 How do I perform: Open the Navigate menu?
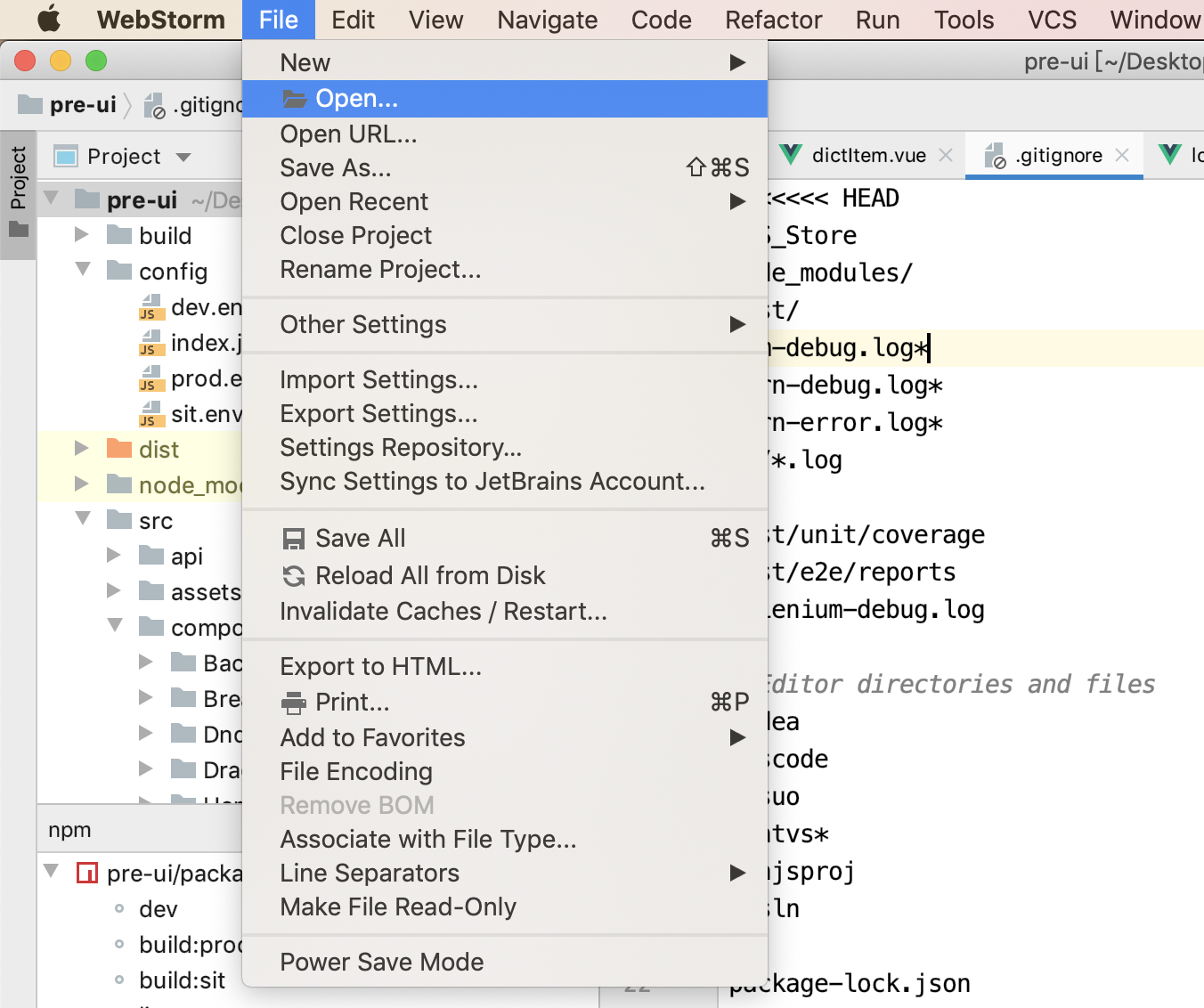click(547, 20)
